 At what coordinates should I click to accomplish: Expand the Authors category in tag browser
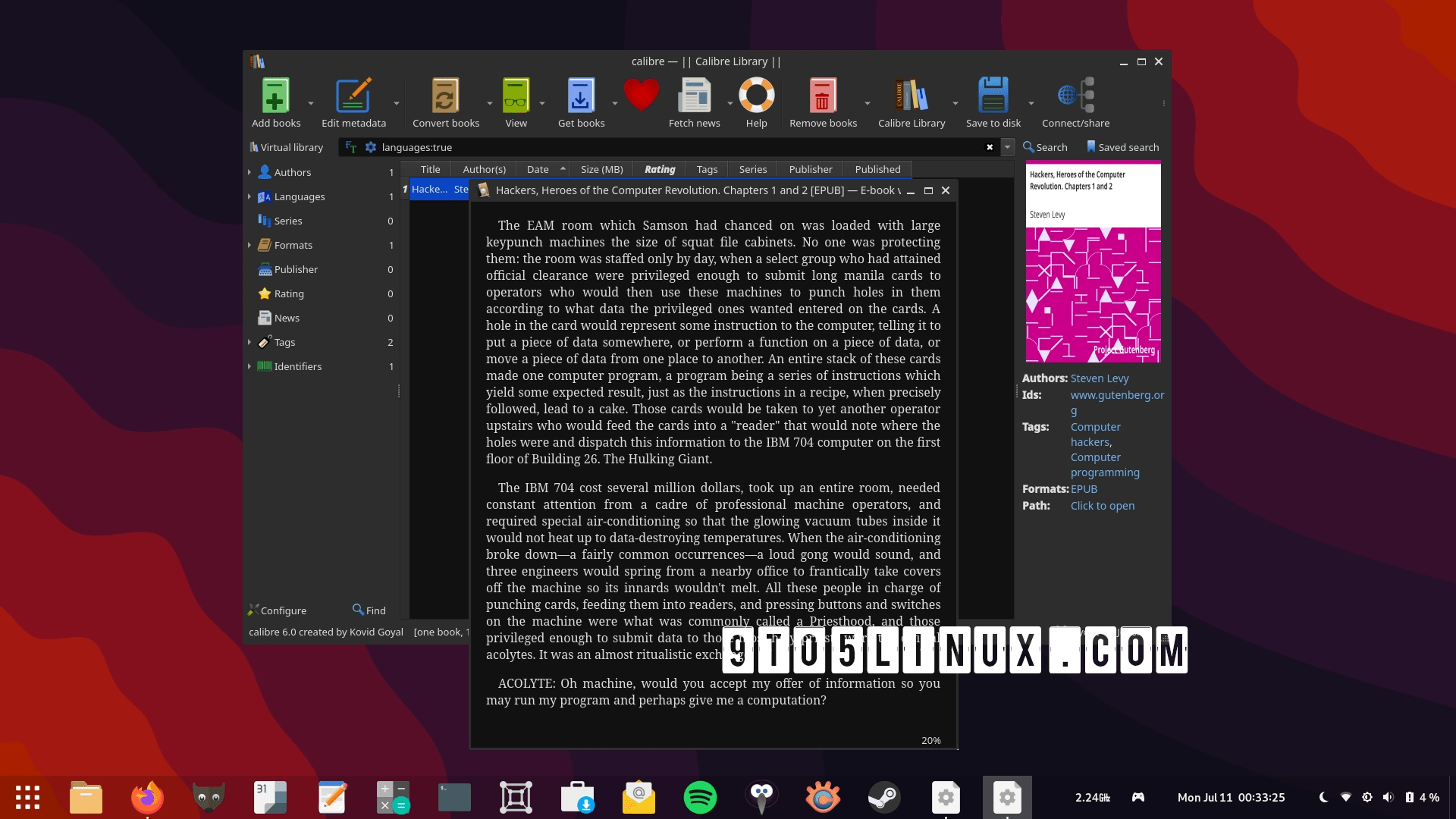[249, 173]
